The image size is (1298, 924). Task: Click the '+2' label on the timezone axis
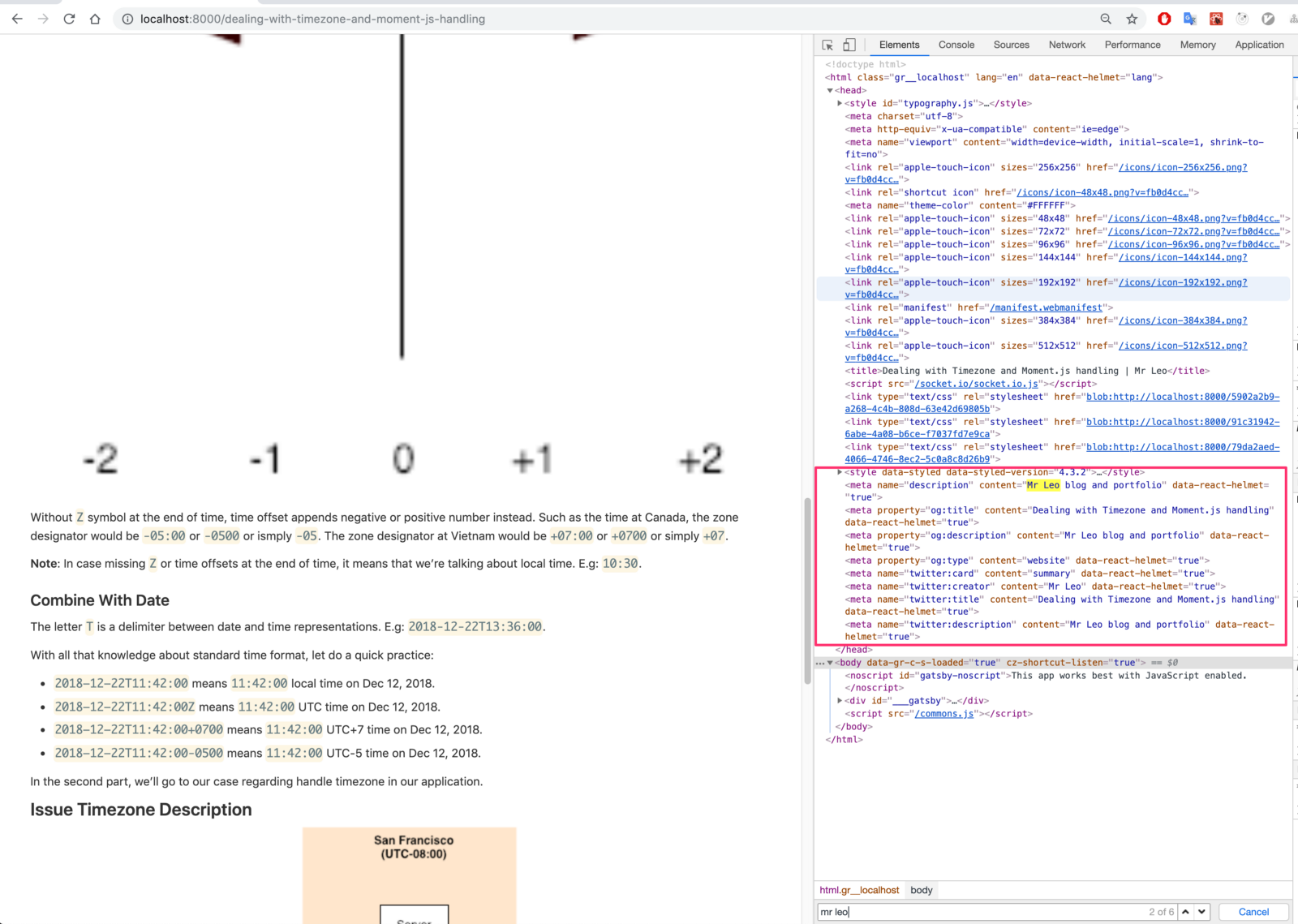[x=700, y=459]
